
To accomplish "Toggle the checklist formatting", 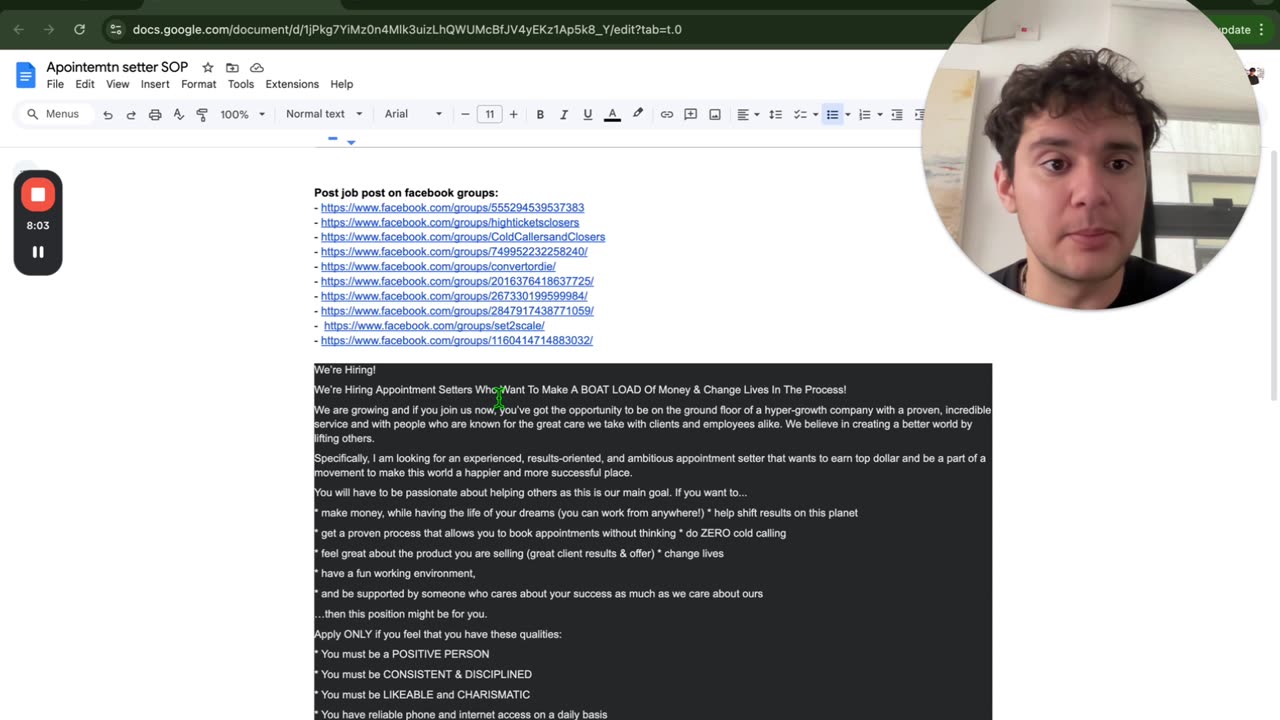I will [799, 114].
